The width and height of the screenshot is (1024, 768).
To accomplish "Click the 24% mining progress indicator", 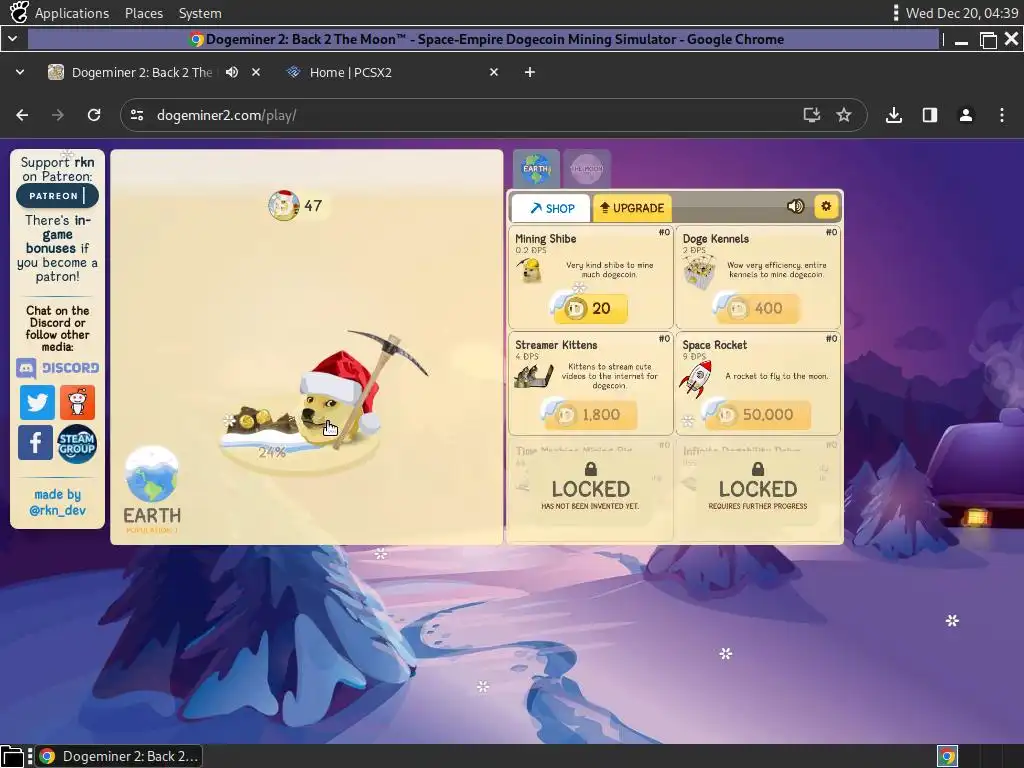I will (272, 452).
